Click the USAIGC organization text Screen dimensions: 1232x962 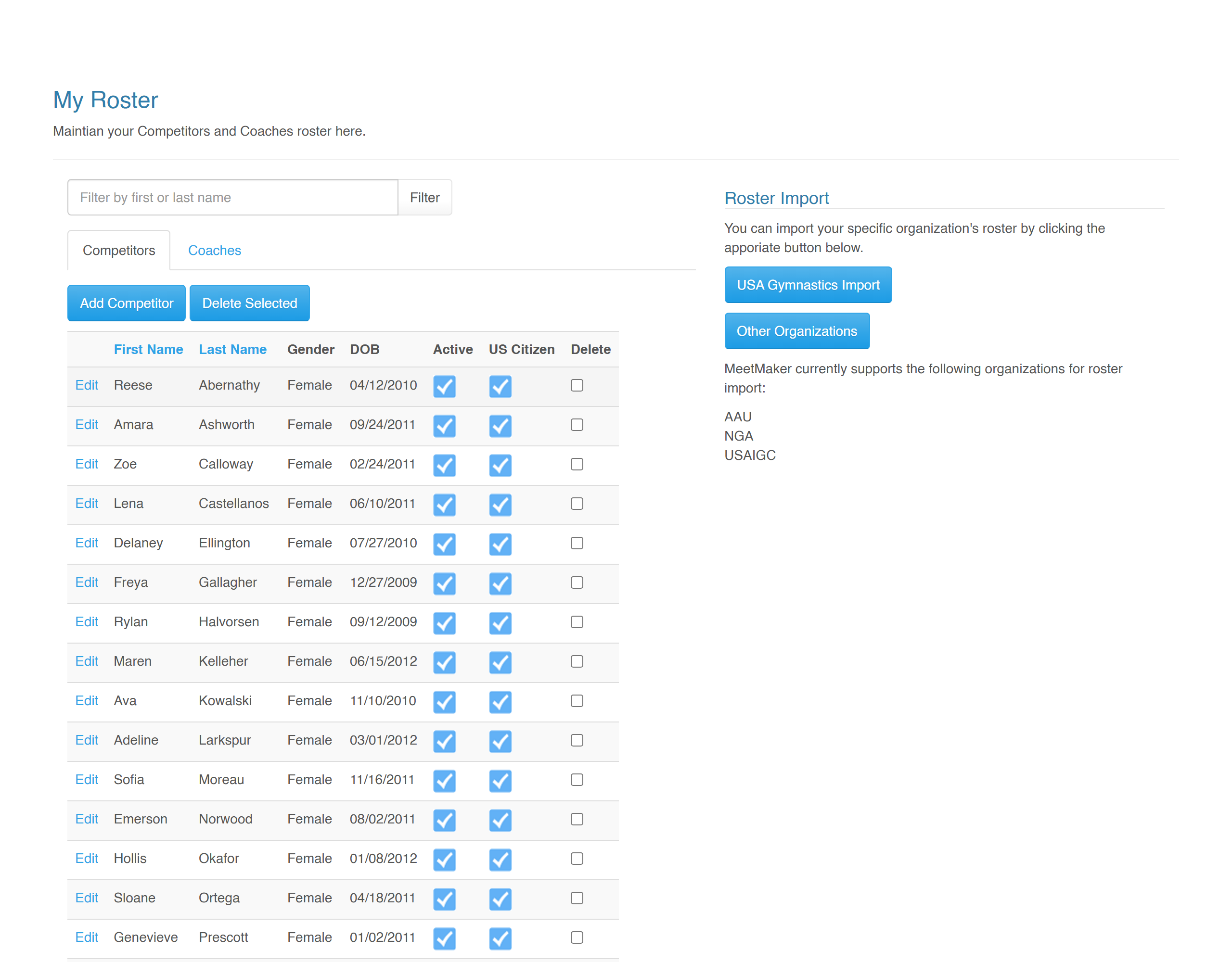[750, 455]
